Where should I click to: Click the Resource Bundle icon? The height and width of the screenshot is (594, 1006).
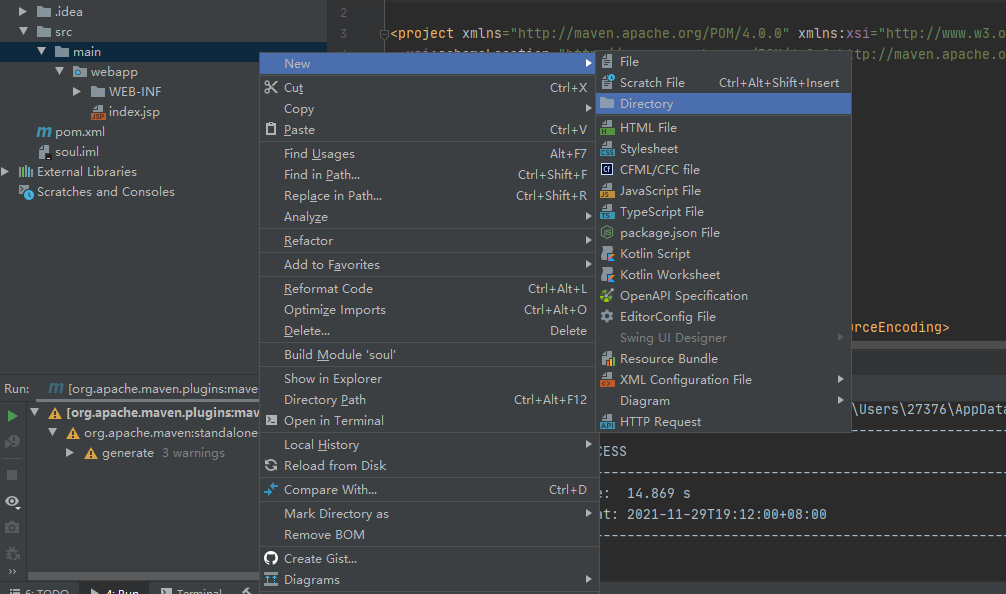point(607,359)
